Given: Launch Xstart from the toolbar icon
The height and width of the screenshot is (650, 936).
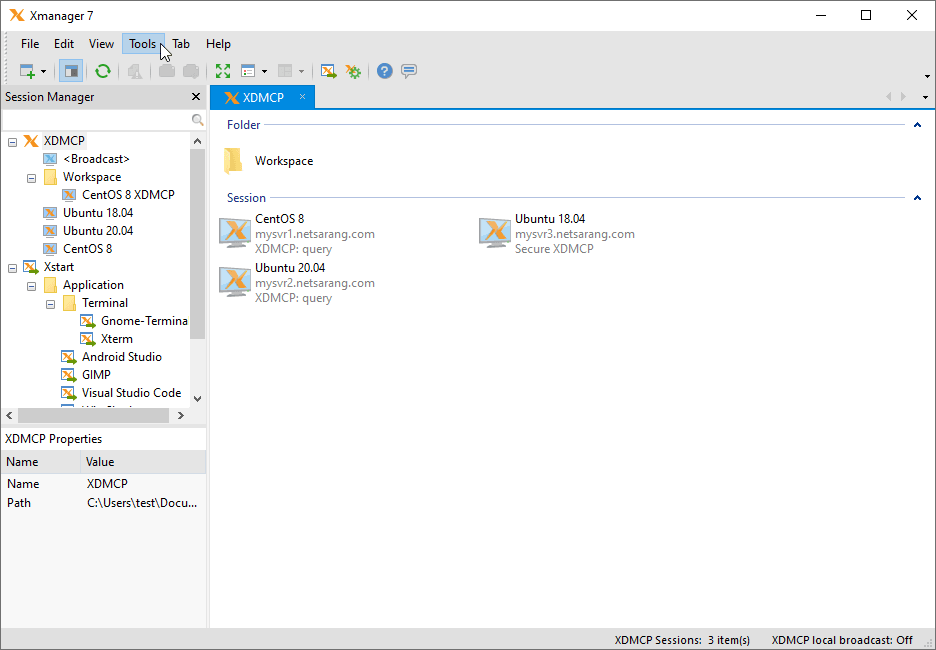Looking at the screenshot, I should click(328, 72).
